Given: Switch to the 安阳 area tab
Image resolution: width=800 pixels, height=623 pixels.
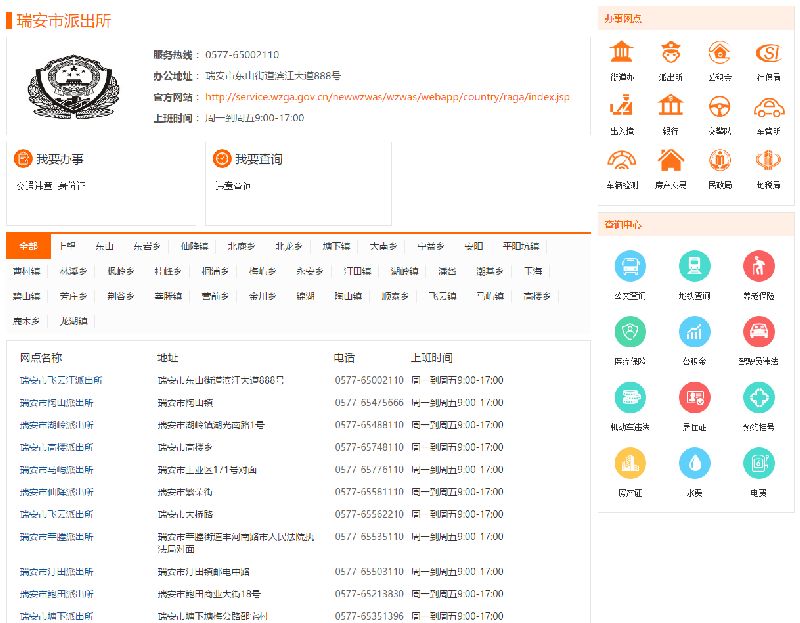Looking at the screenshot, I should [x=474, y=246].
